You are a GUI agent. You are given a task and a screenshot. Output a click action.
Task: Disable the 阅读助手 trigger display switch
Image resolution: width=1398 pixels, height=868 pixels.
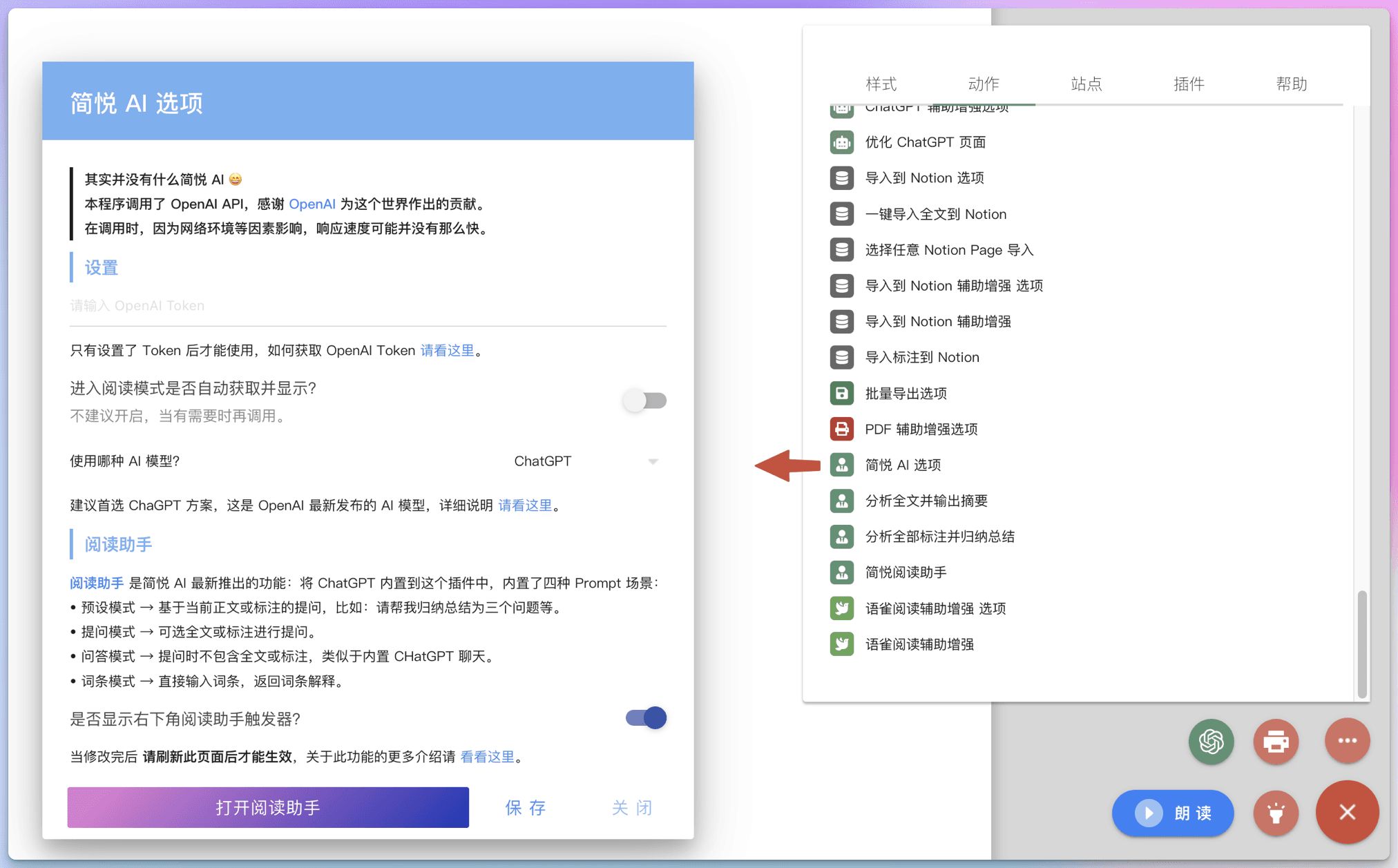(645, 718)
